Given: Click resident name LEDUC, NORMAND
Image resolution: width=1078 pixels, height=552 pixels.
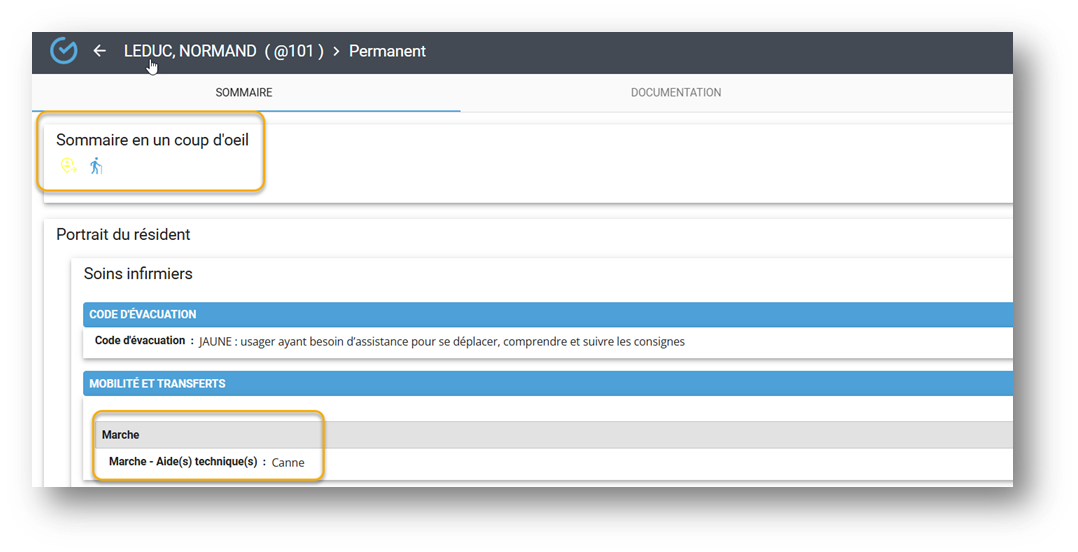Looking at the screenshot, I should point(190,51).
